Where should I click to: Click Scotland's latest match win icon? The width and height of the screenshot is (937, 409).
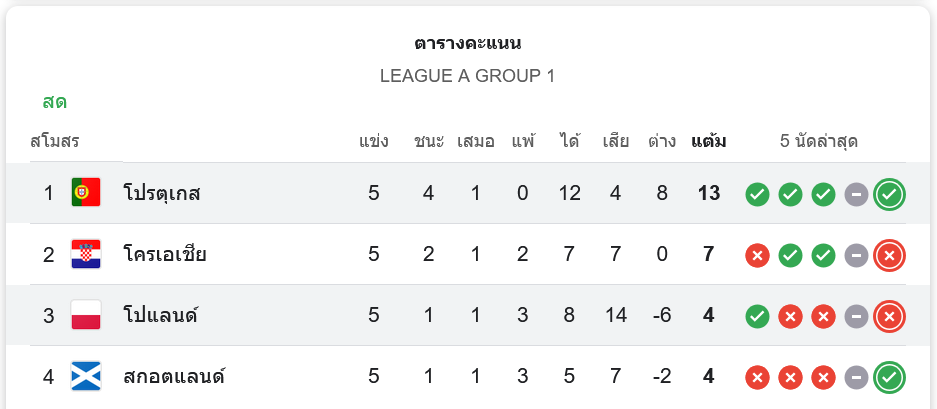click(889, 378)
